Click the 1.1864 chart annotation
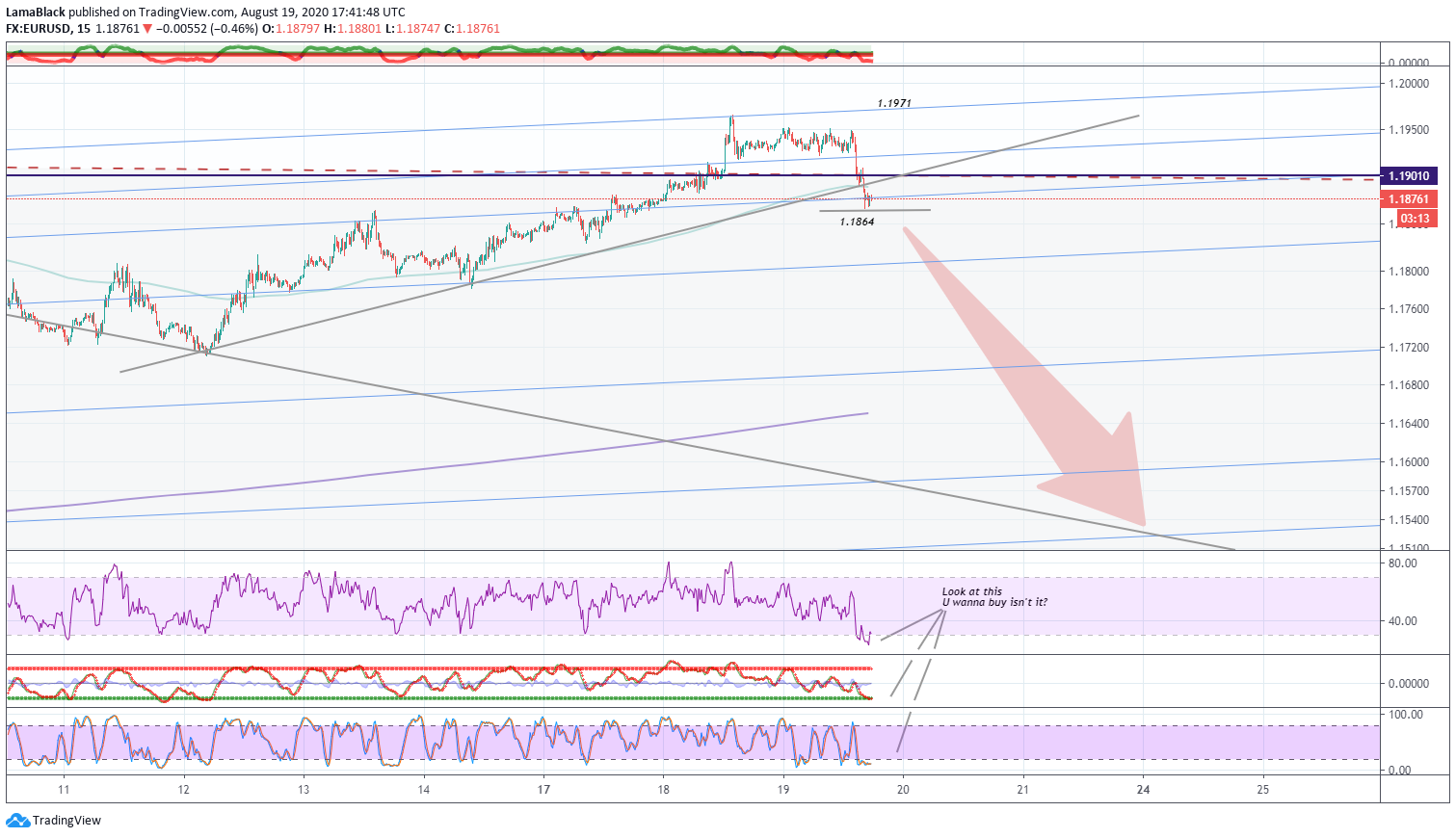Screen dimensions: 1456x838 [x=857, y=222]
